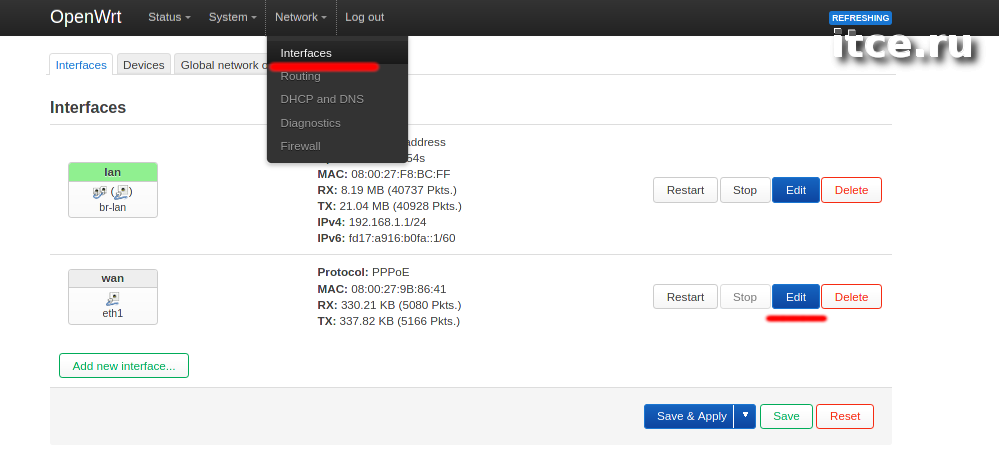Click the Save & Apply button
The image size is (999, 476).
point(691,416)
